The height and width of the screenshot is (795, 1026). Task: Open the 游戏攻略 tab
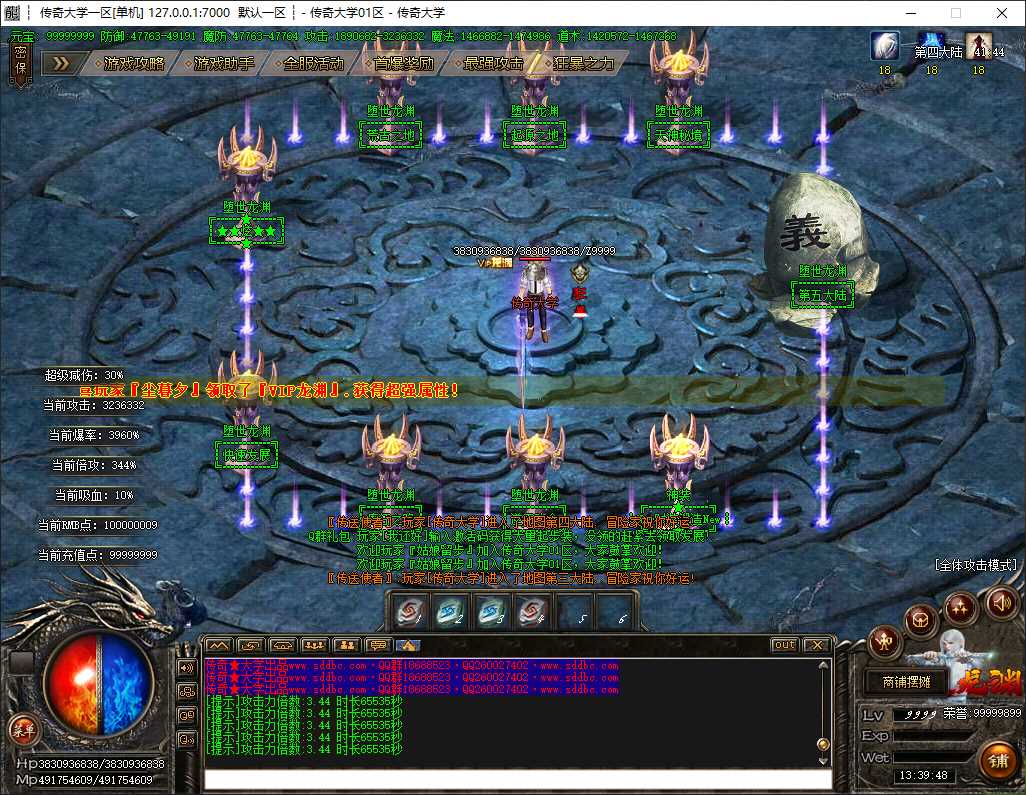pos(134,63)
